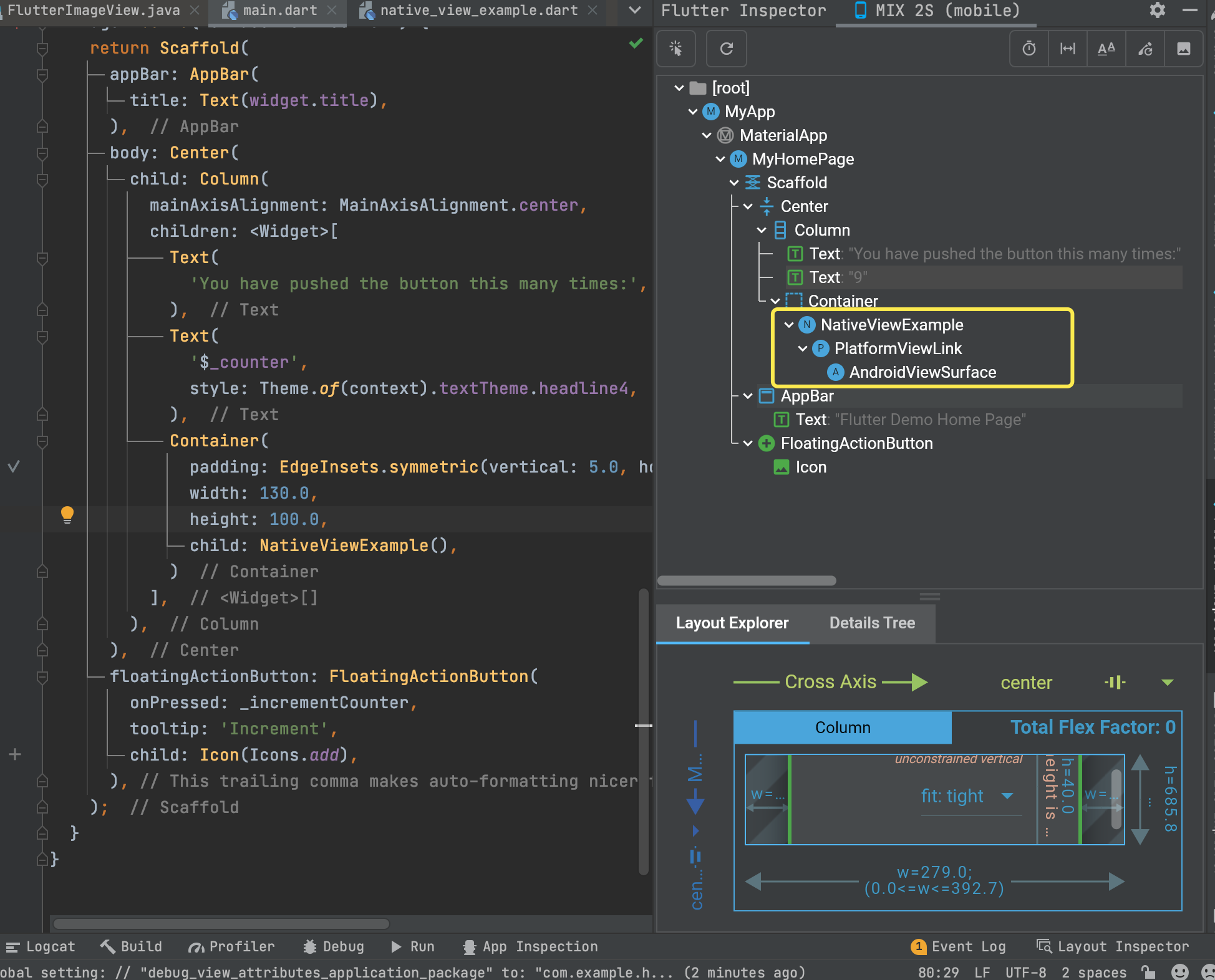1215x980 pixels.
Task: Select the PlatformViewLink tree item
Action: 898,348
